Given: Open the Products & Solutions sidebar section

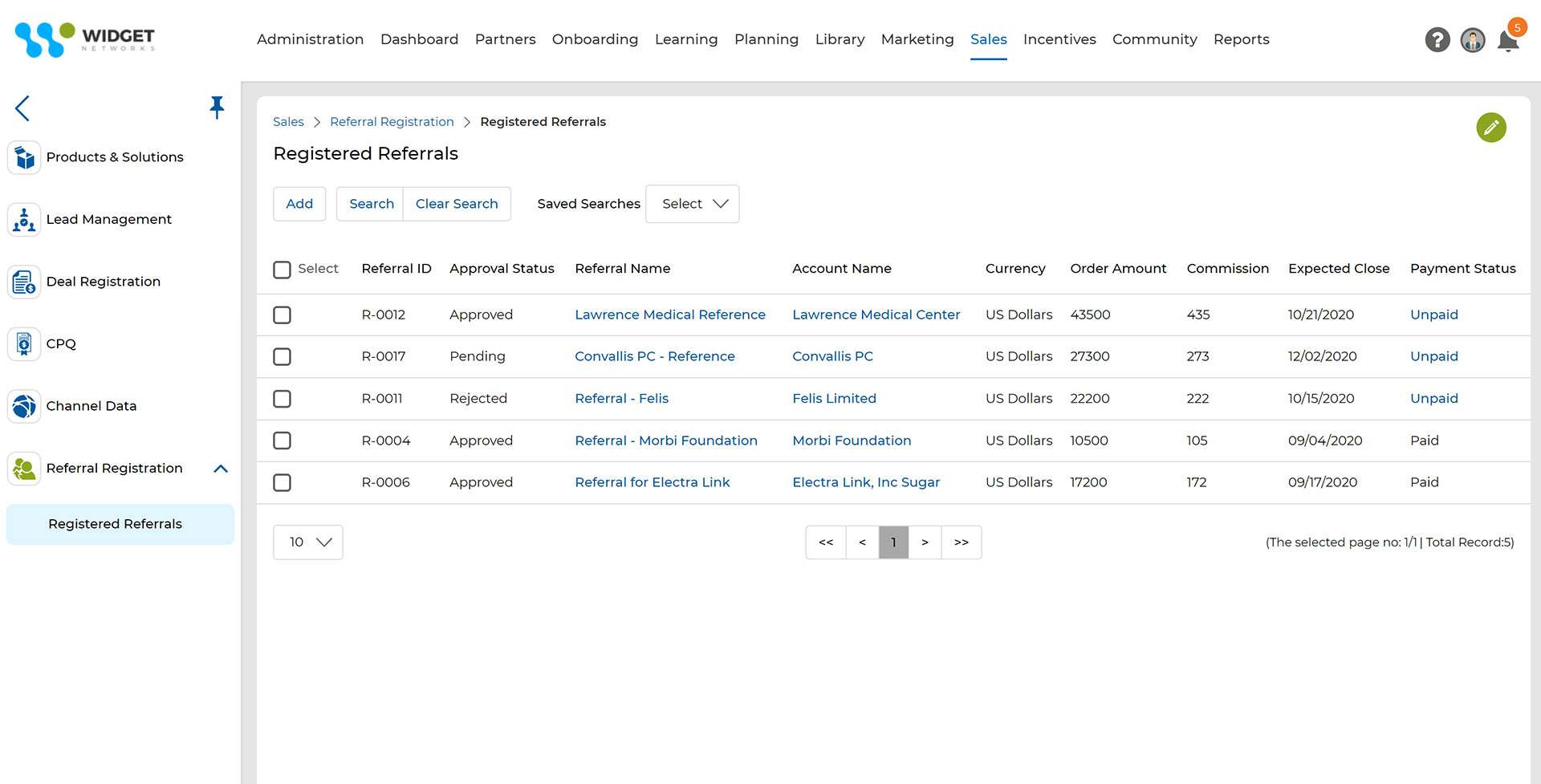Looking at the screenshot, I should [115, 156].
